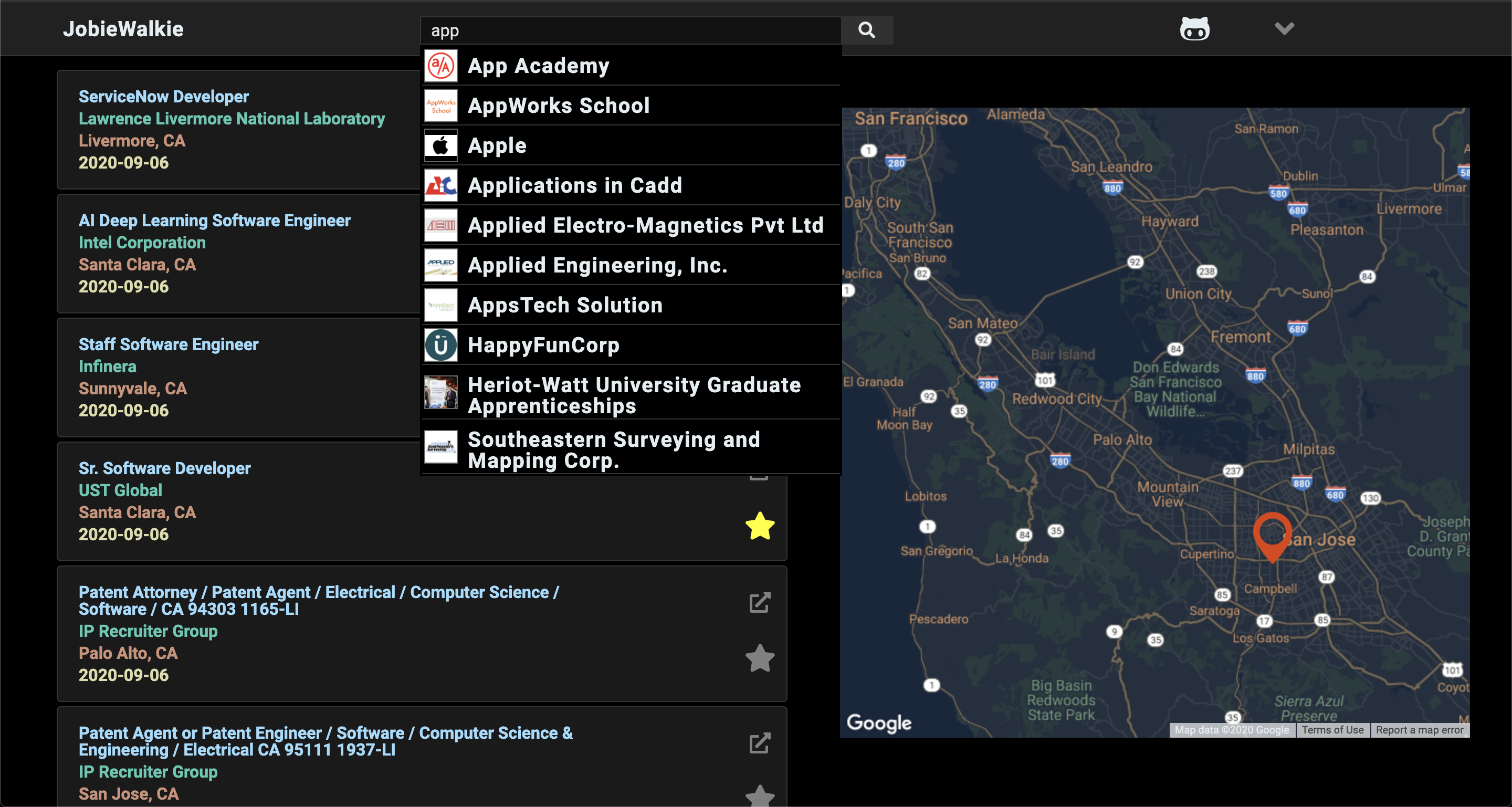Click the search field containing 'app'
Viewport: 1512px width, 807px height.
coord(631,30)
